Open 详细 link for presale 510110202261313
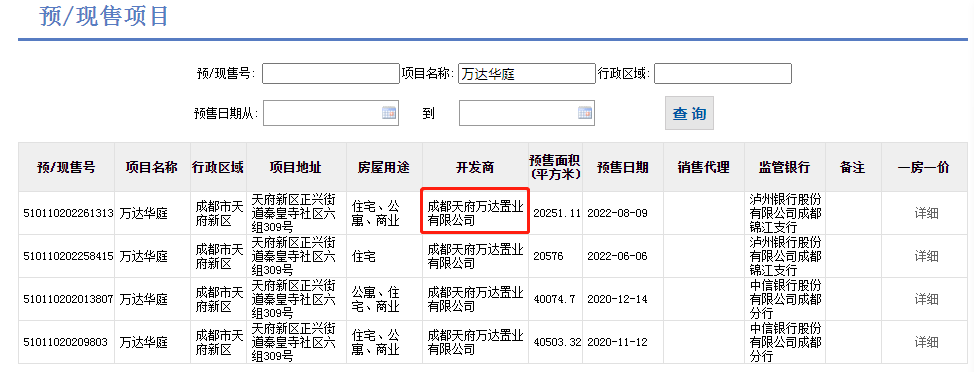 click(x=926, y=213)
